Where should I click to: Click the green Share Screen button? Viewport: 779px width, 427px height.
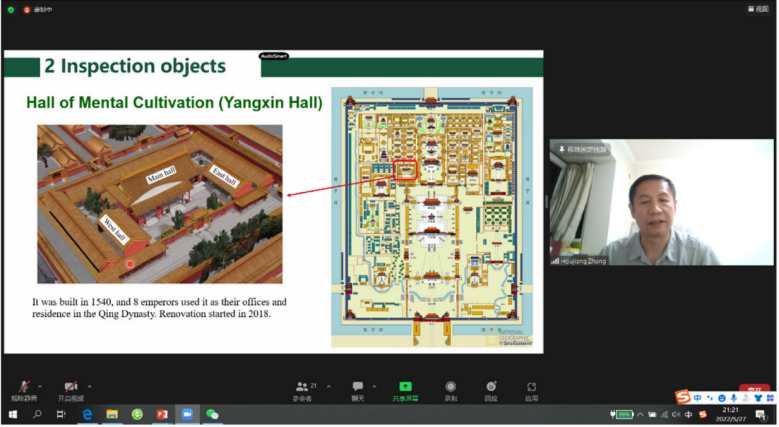[405, 389]
